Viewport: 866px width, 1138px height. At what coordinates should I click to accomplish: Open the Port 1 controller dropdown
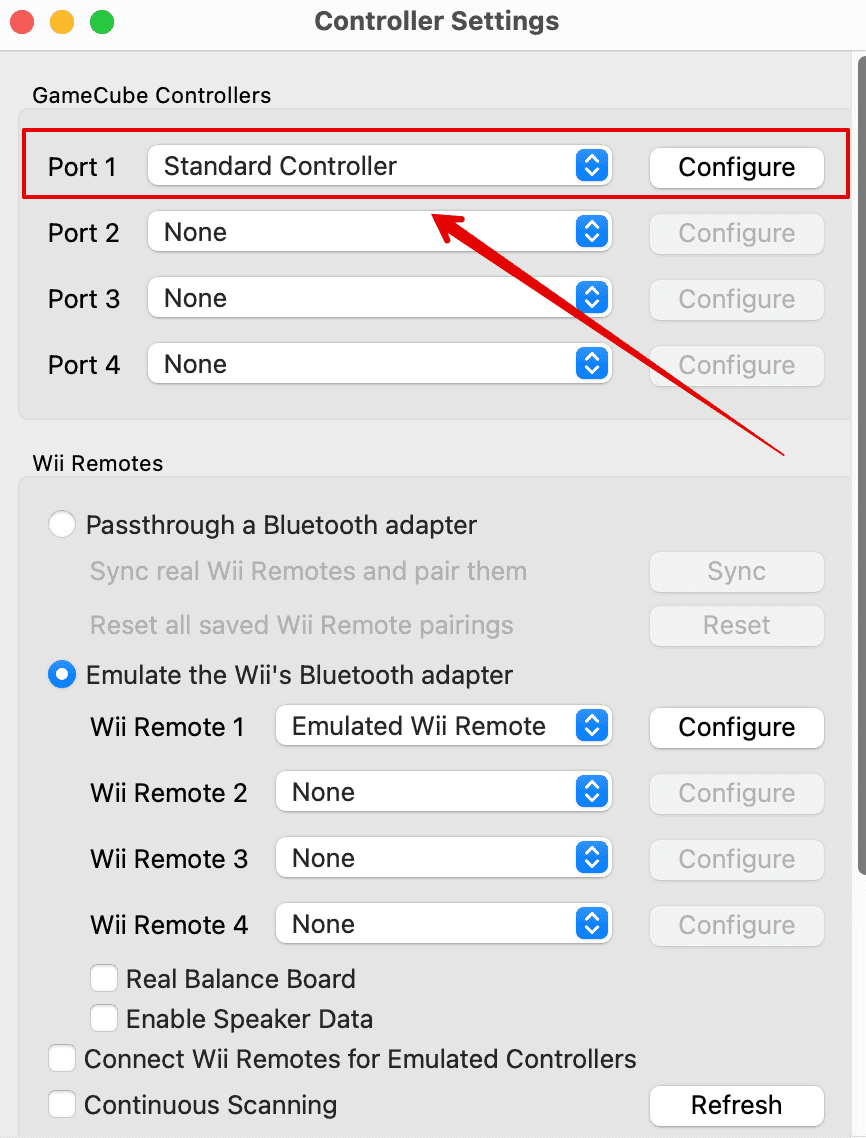[378, 166]
